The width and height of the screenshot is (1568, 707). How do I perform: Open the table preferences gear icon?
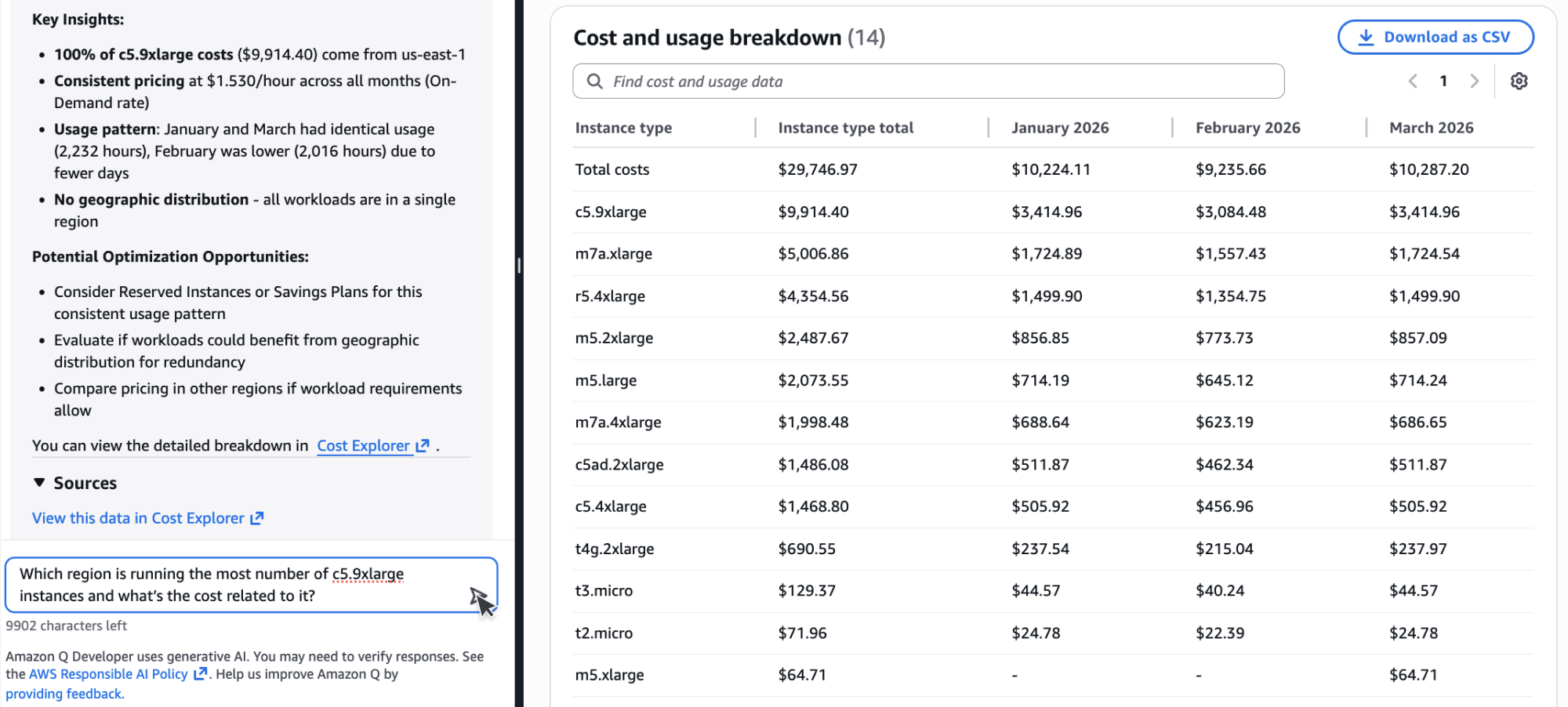point(1519,81)
